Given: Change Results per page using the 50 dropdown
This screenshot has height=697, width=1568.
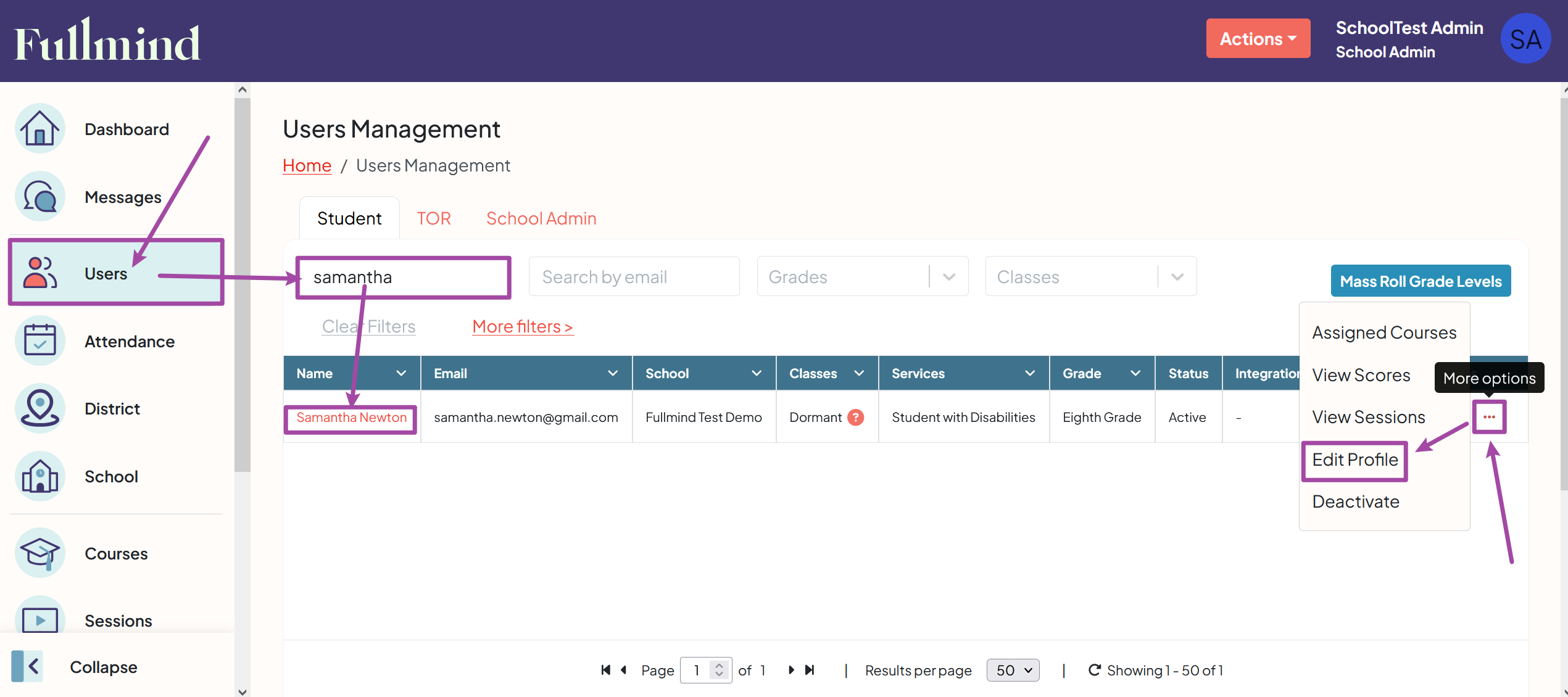Looking at the screenshot, I should pos(1013,670).
